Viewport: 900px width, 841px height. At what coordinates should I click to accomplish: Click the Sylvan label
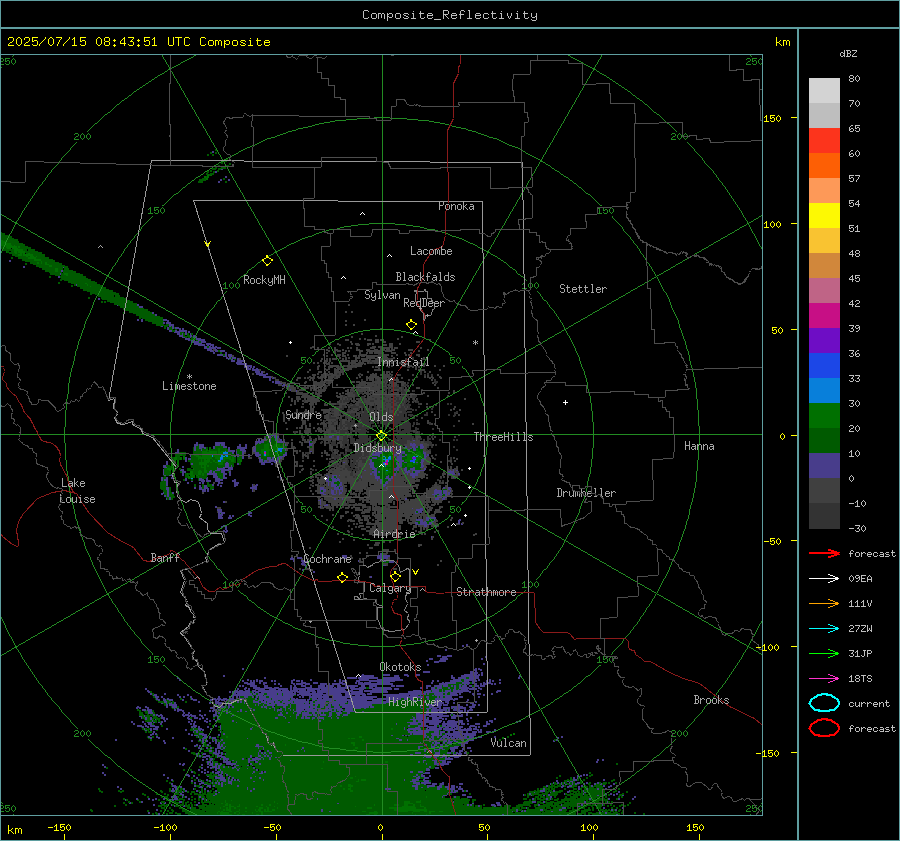(x=382, y=295)
